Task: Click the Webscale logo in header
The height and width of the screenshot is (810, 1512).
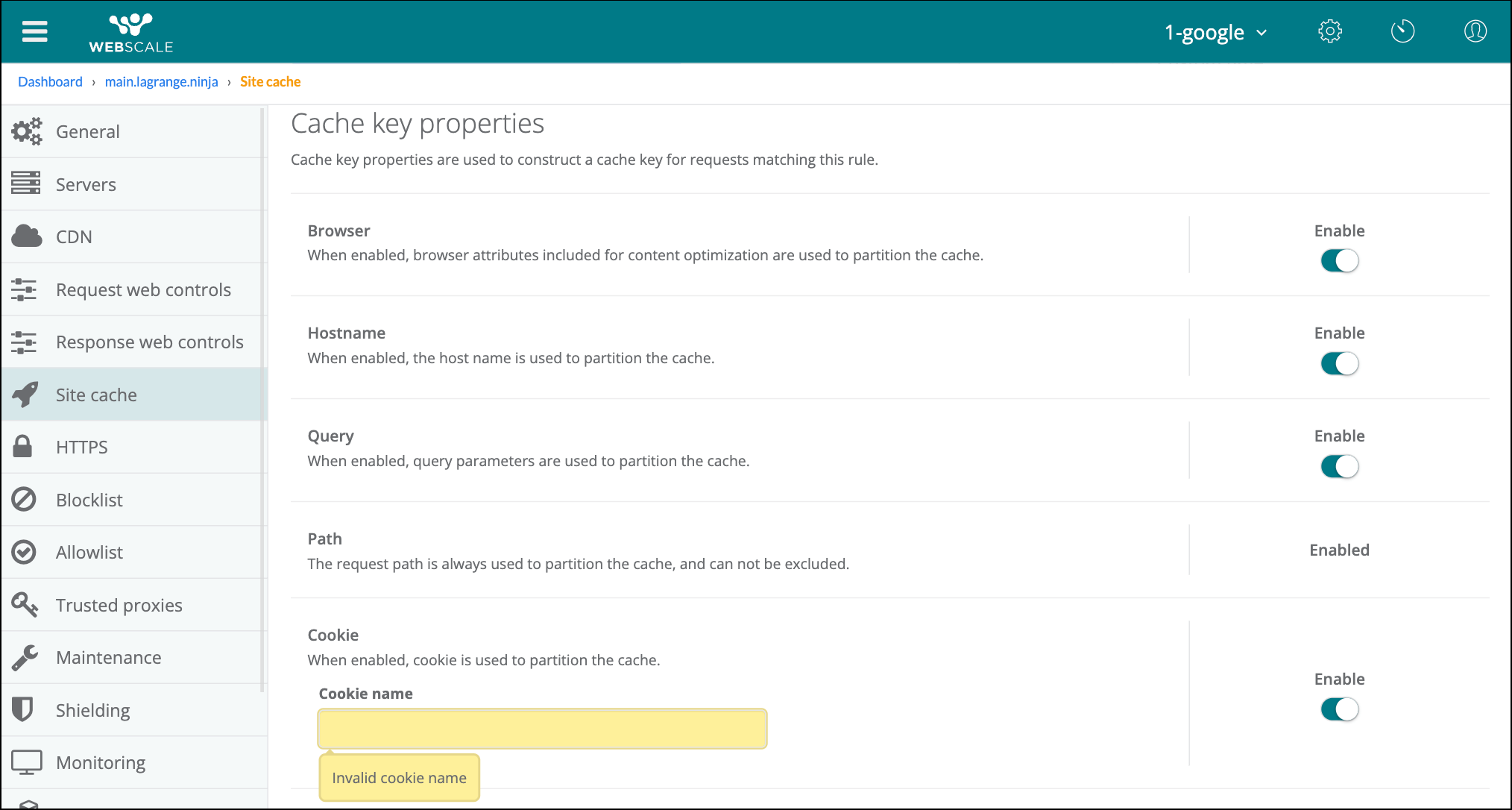Action: click(130, 31)
